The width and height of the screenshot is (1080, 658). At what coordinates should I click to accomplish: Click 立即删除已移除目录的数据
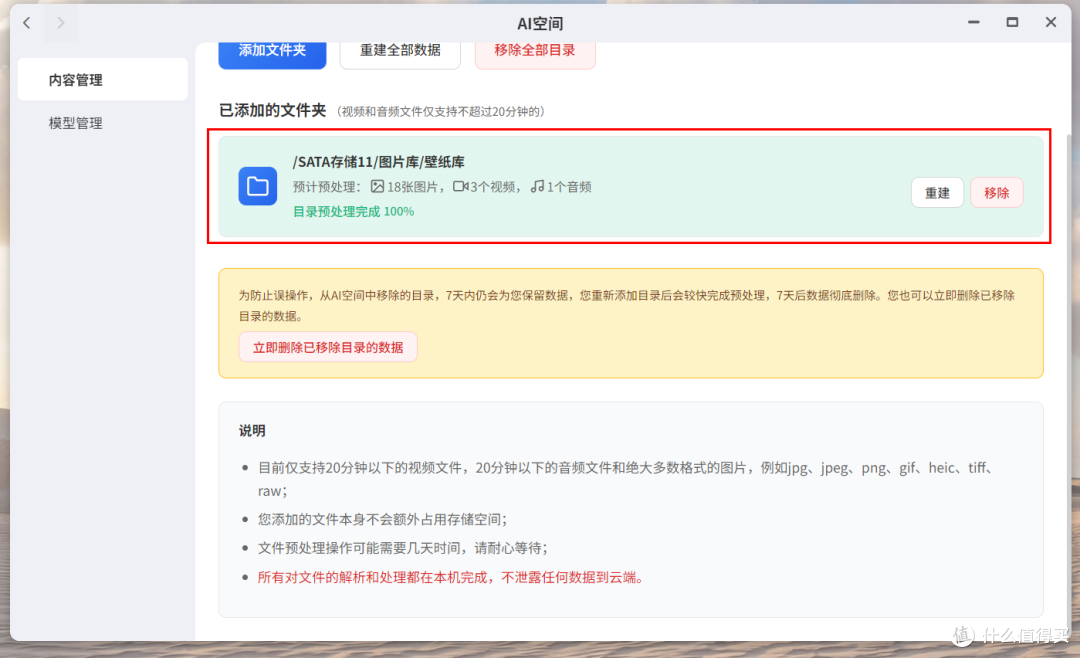tap(328, 347)
